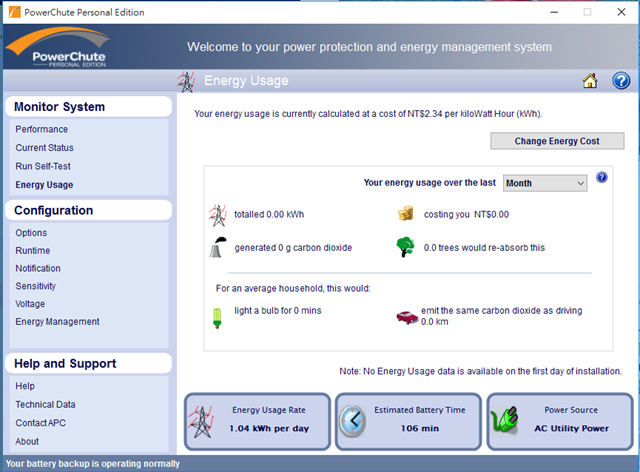Open Current Status page
The image size is (640, 472).
click(x=44, y=148)
